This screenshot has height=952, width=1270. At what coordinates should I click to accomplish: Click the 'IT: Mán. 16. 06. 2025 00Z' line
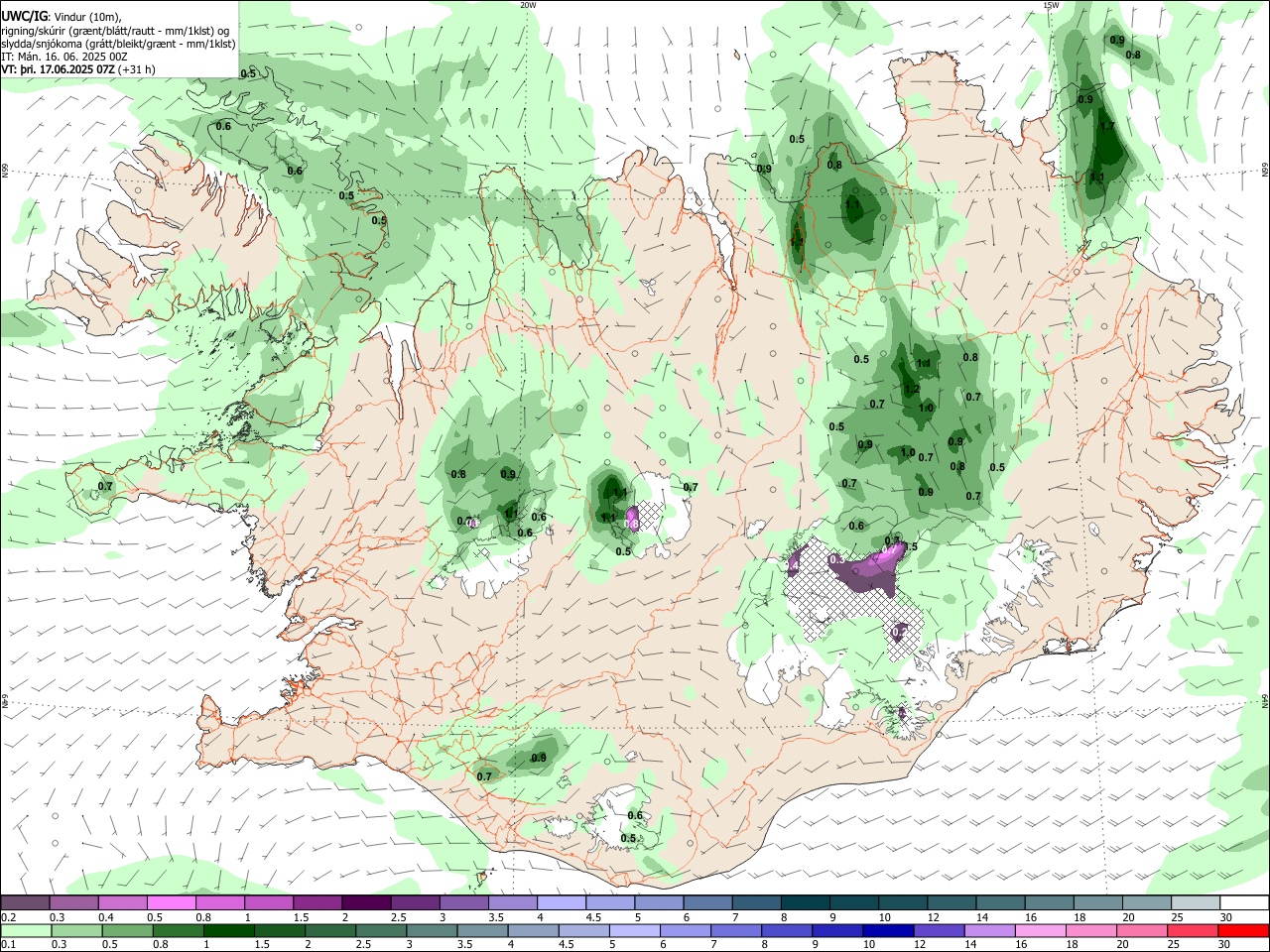pyautogui.click(x=64, y=57)
